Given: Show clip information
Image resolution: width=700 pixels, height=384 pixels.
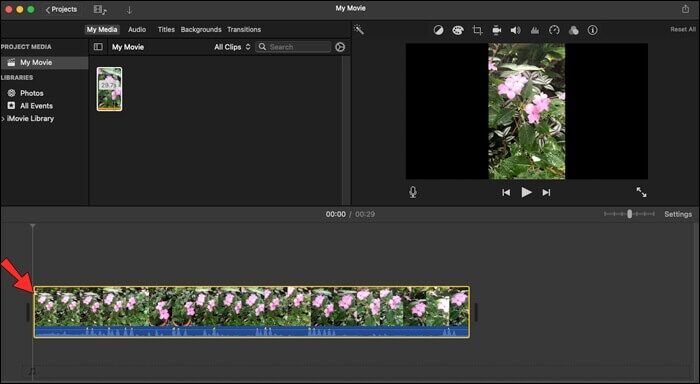Looking at the screenshot, I should [x=592, y=30].
